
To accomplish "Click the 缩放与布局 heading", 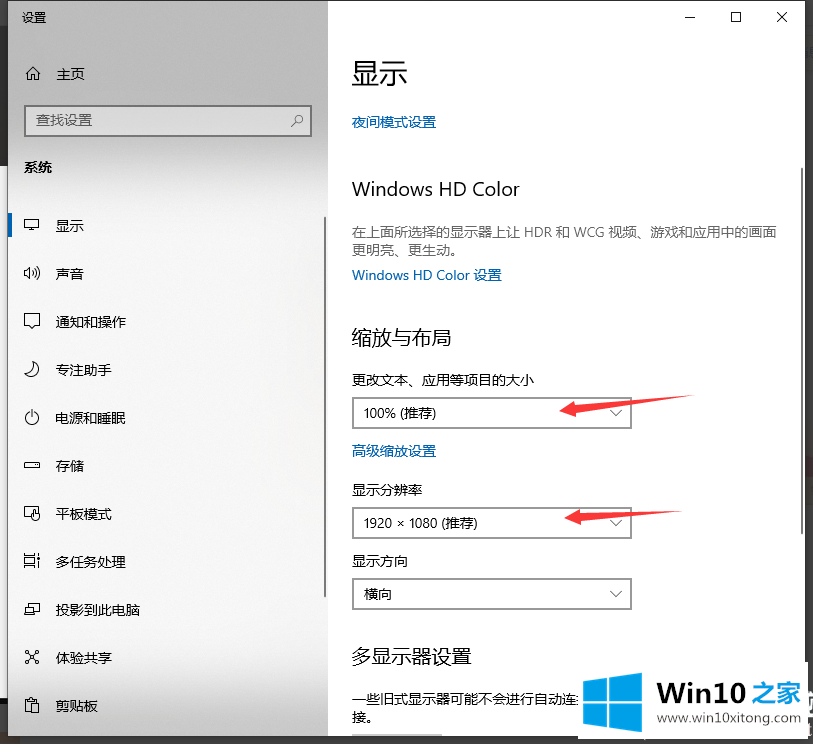I will 401,338.
